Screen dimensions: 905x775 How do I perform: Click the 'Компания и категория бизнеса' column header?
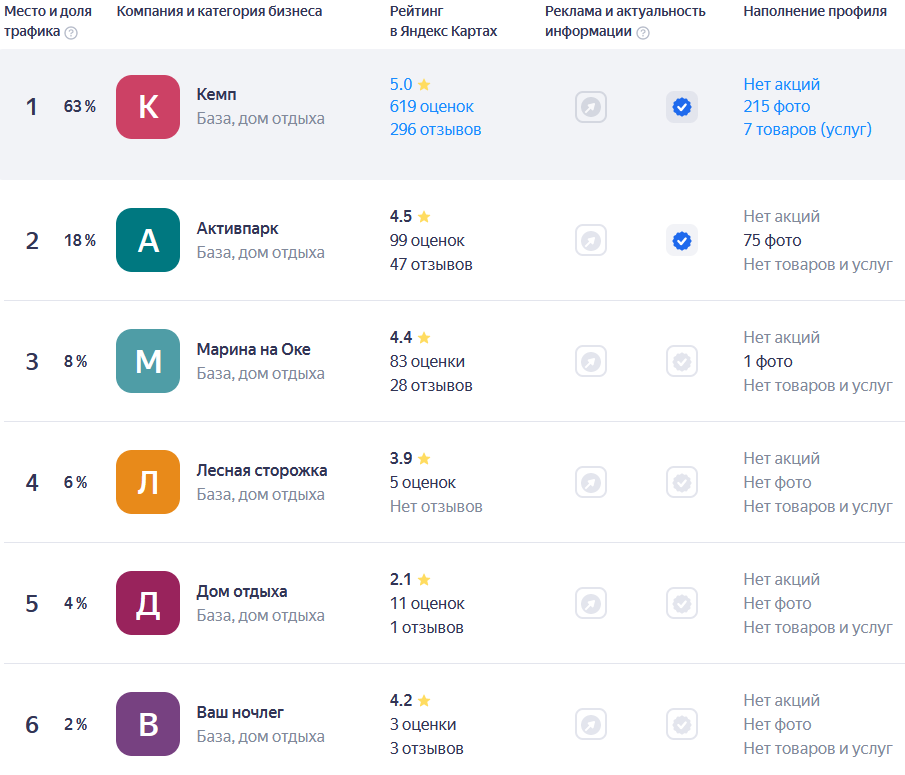pyautogui.click(x=219, y=12)
